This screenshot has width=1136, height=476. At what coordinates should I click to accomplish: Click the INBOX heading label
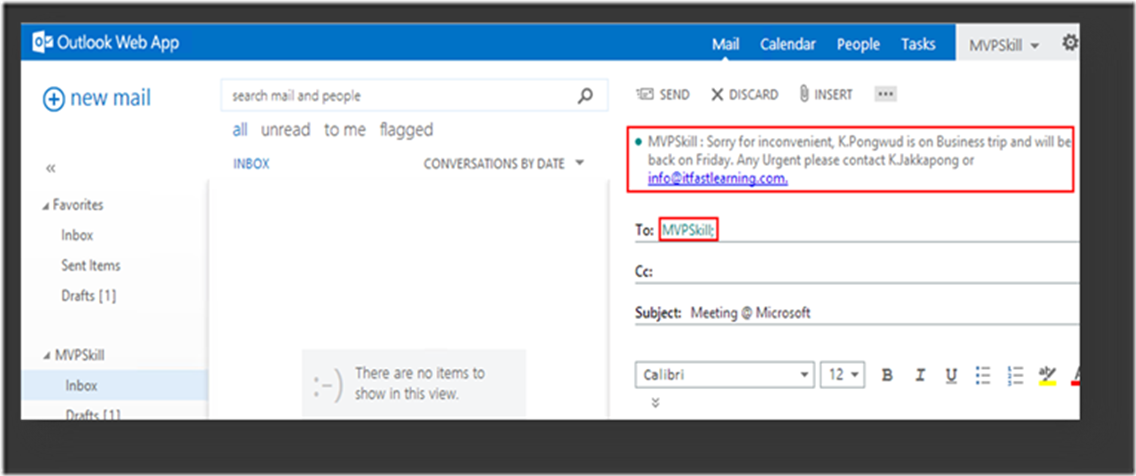click(x=251, y=164)
